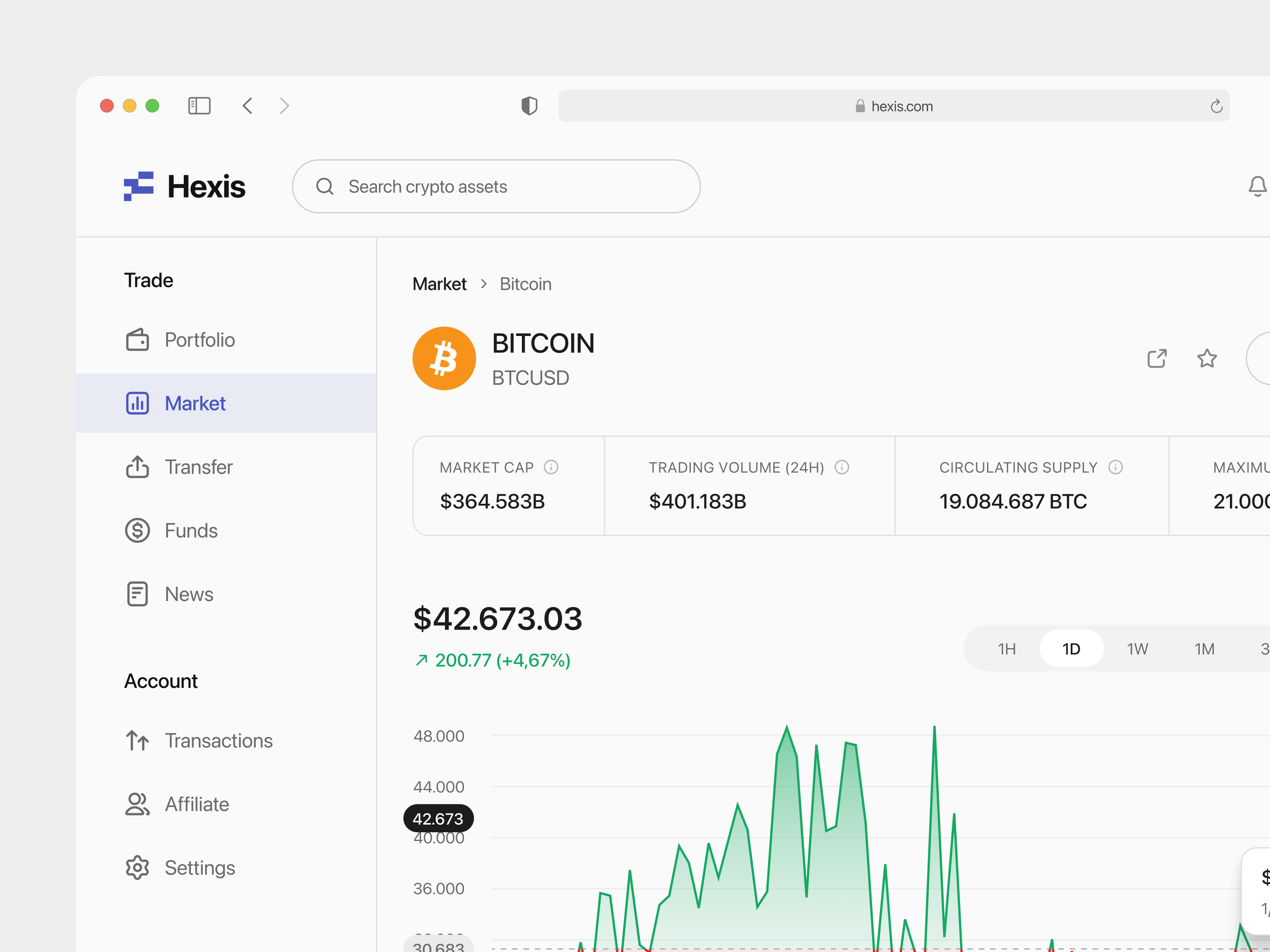Select 1D chart range
This screenshot has height=952, width=1270.
pyautogui.click(x=1071, y=649)
